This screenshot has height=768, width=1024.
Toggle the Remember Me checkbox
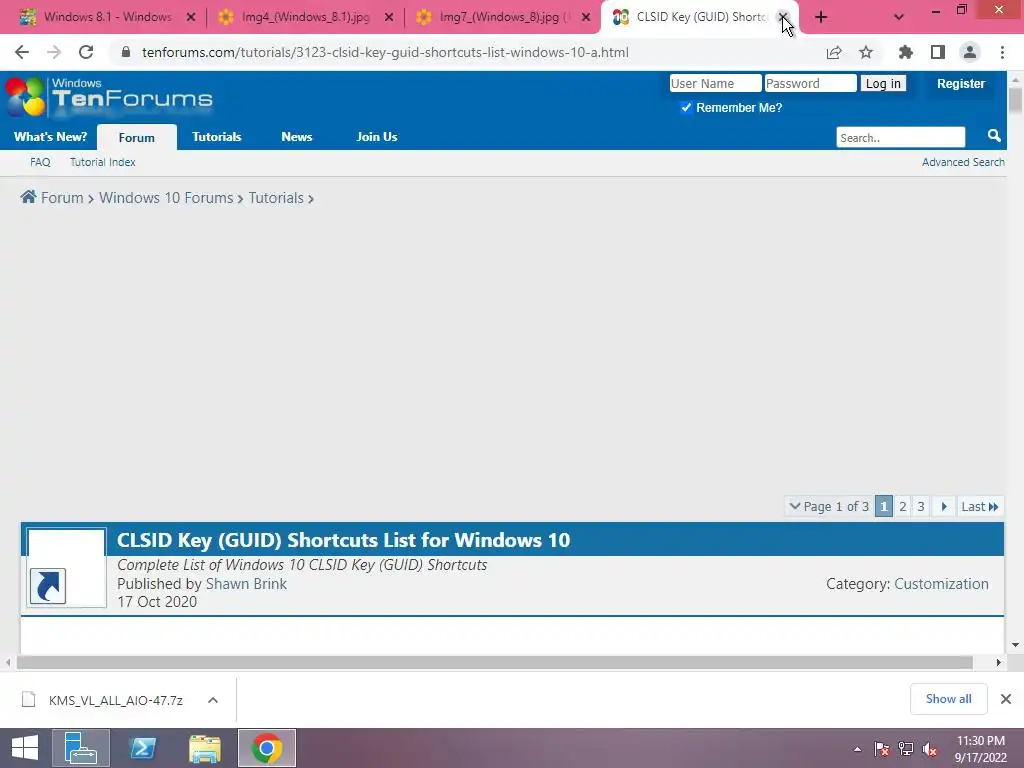686,107
